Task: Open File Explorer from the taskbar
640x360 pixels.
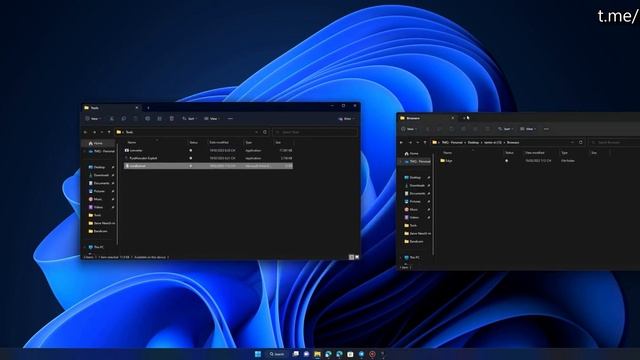Action: [x=317, y=354]
